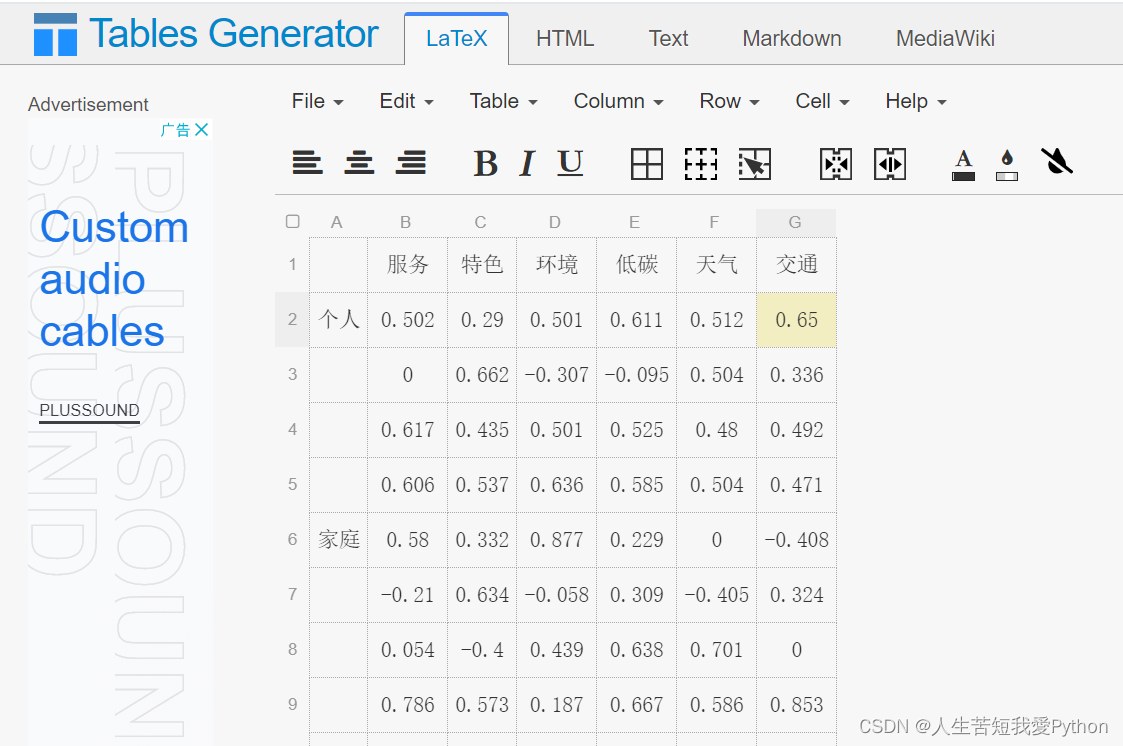Switch to the MediaWiki tab
Image resolution: width=1123 pixels, height=746 pixels.
[x=945, y=39]
